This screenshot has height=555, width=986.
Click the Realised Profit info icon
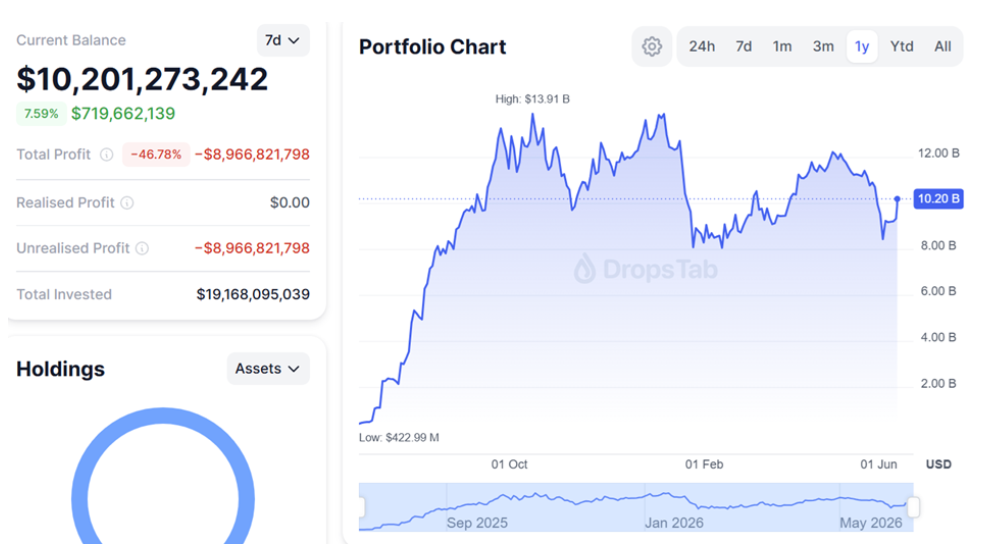point(127,203)
